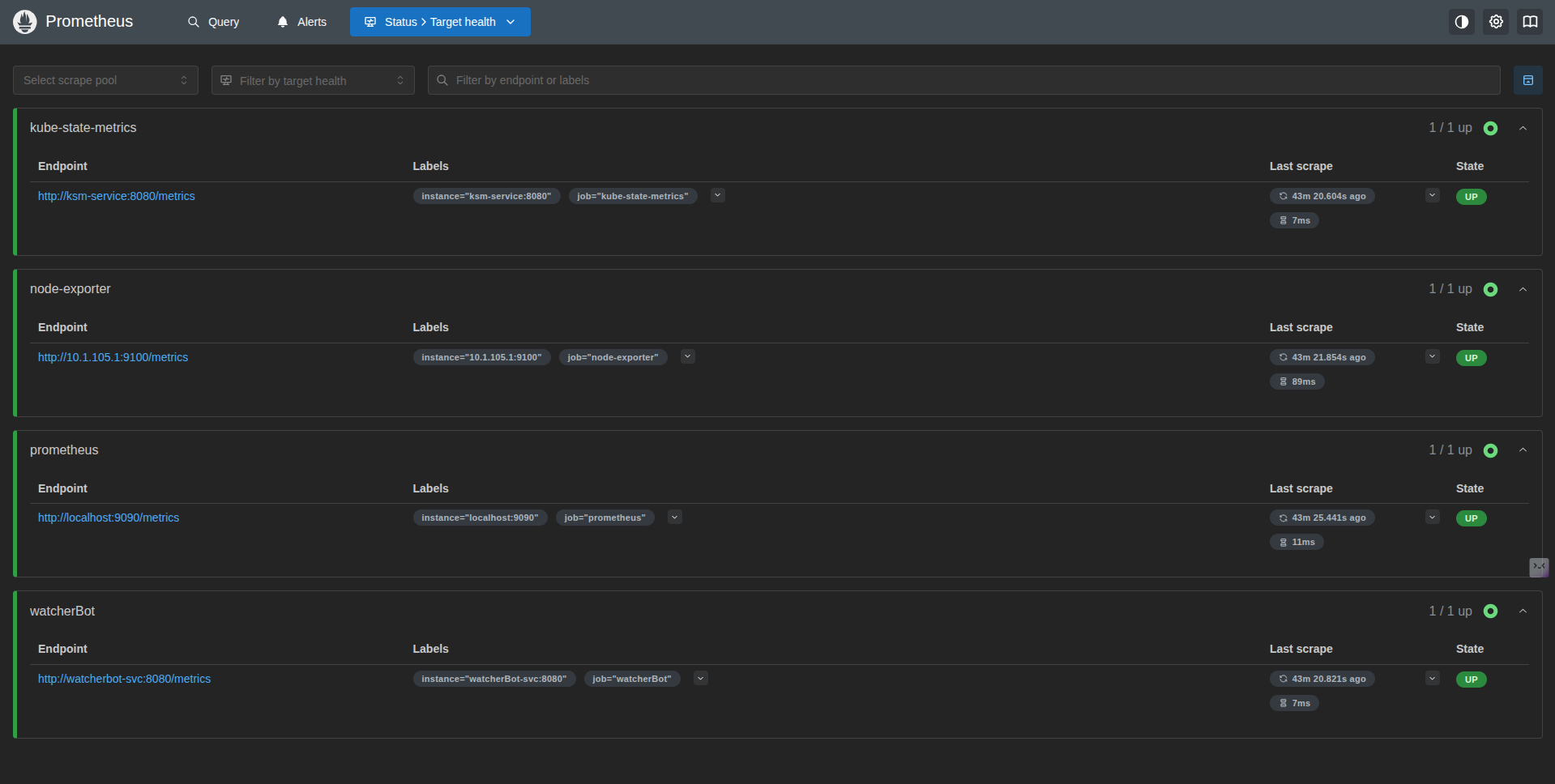Image resolution: width=1555 pixels, height=784 pixels.
Task: Open the Select scrape pool dropdown
Action: click(x=105, y=80)
